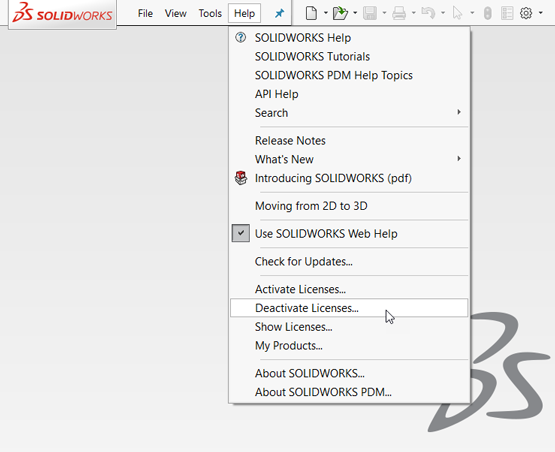This screenshot has height=452, width=555.
Task: Open the Tools menu
Action: pyautogui.click(x=210, y=13)
